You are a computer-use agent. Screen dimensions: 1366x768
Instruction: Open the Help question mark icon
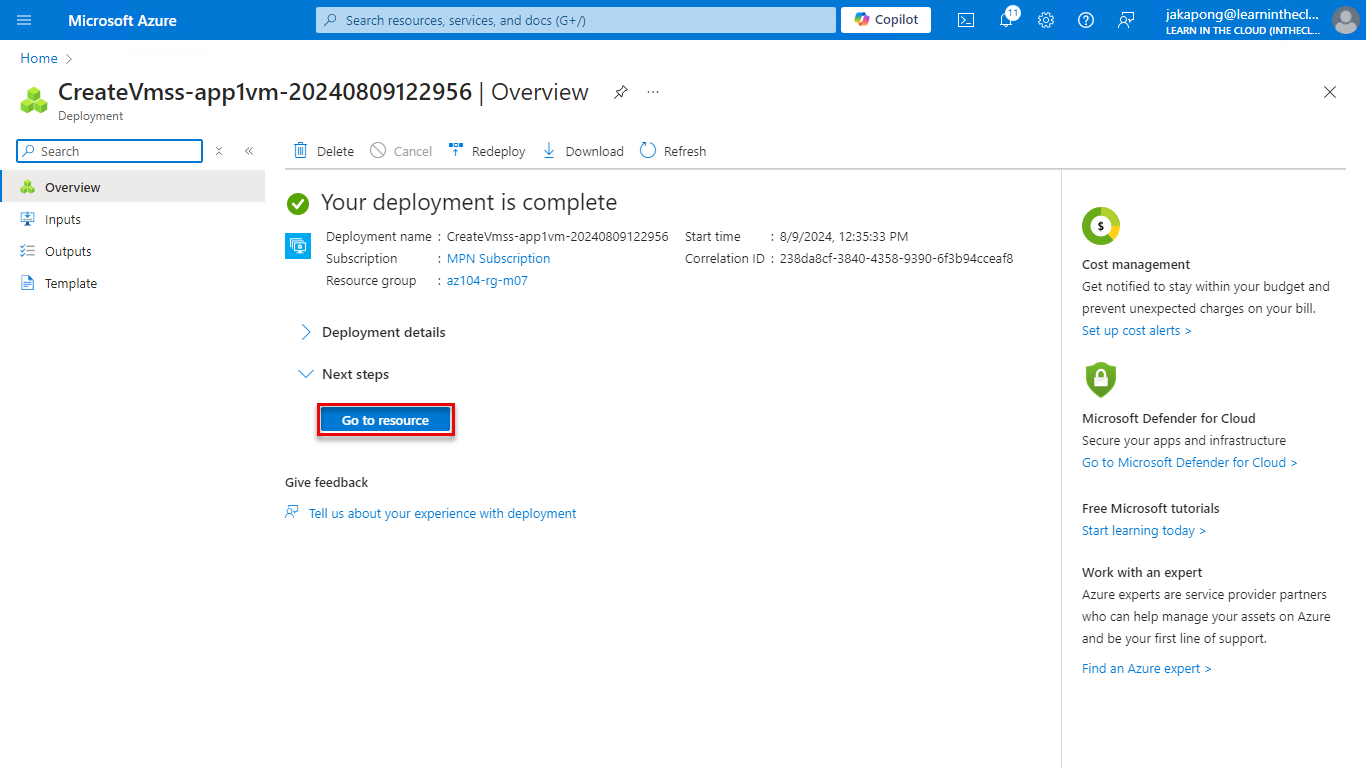[1086, 20]
